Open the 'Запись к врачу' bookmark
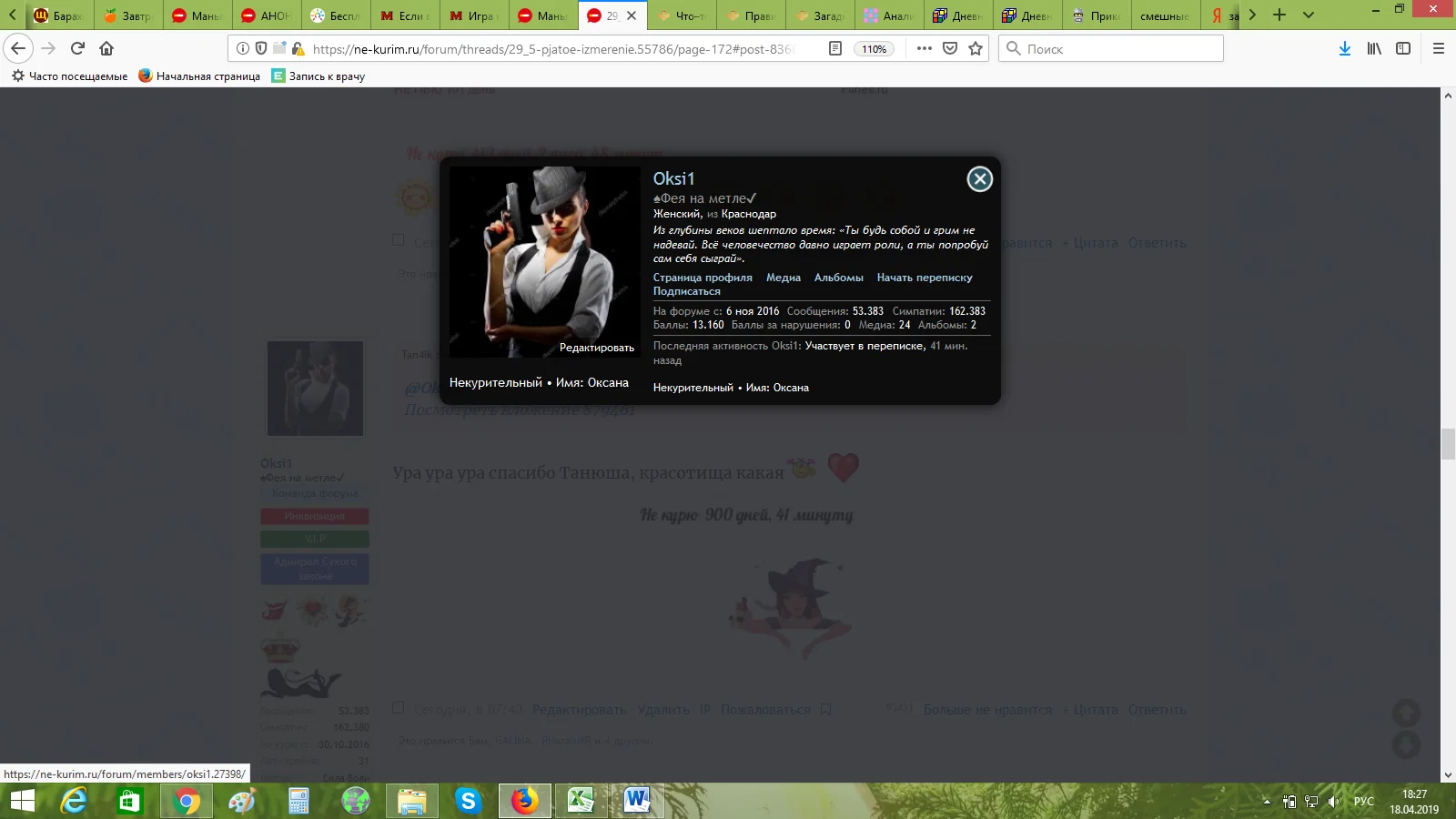 click(x=318, y=76)
